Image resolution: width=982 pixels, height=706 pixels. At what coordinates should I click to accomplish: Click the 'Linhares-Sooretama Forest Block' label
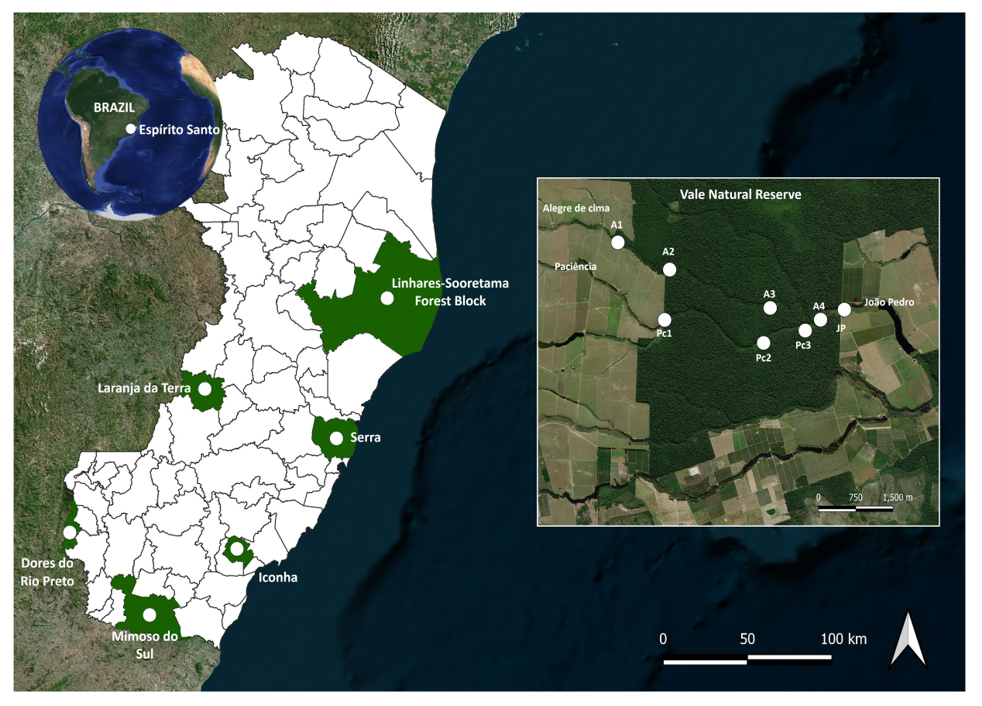pos(450,292)
